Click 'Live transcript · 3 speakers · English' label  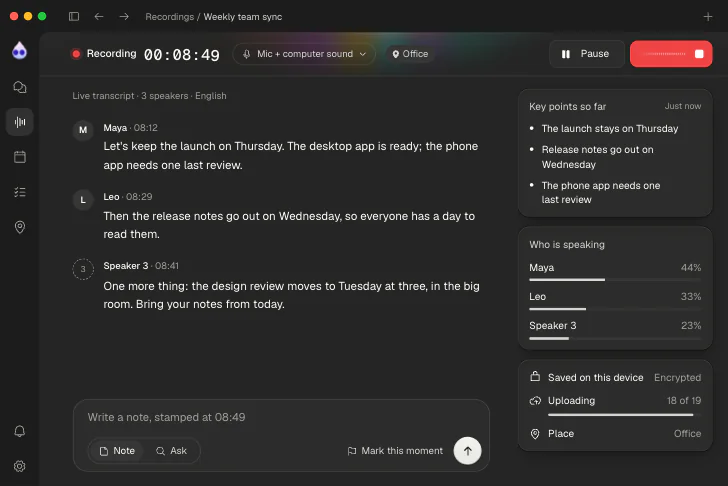150,96
